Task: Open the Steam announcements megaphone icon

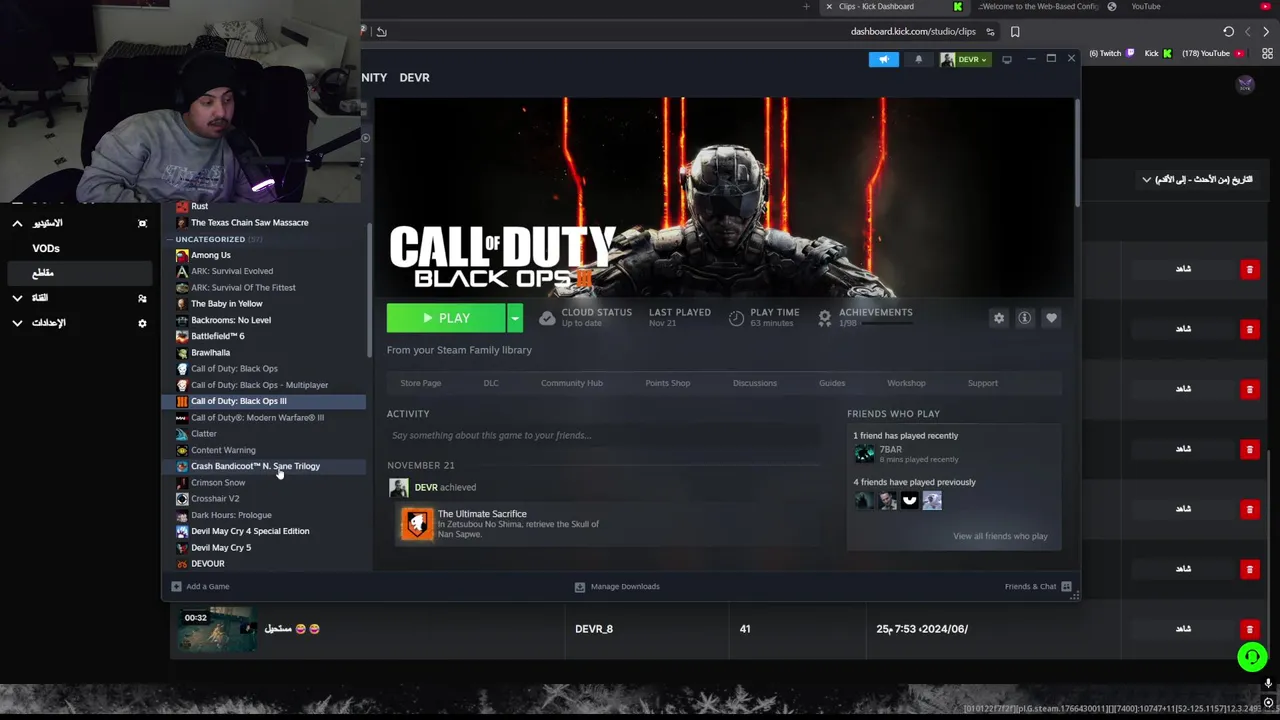Action: coord(884,59)
